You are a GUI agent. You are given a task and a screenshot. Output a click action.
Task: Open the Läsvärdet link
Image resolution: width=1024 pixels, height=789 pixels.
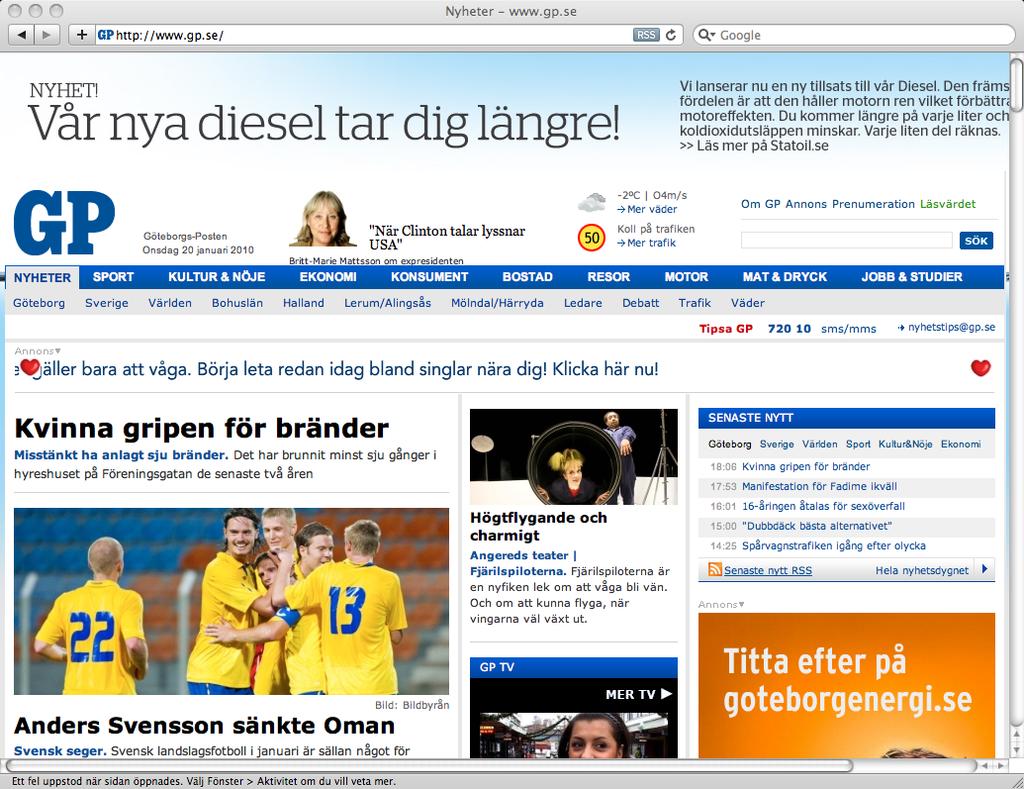point(948,204)
